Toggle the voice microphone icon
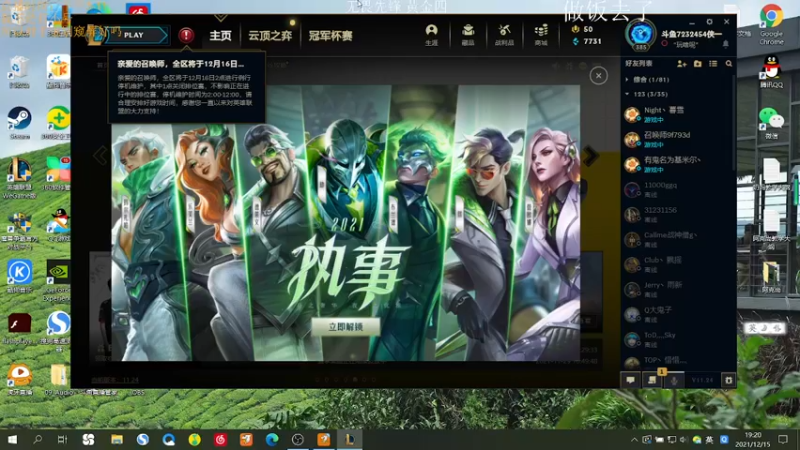The width and height of the screenshot is (800, 450). point(674,380)
